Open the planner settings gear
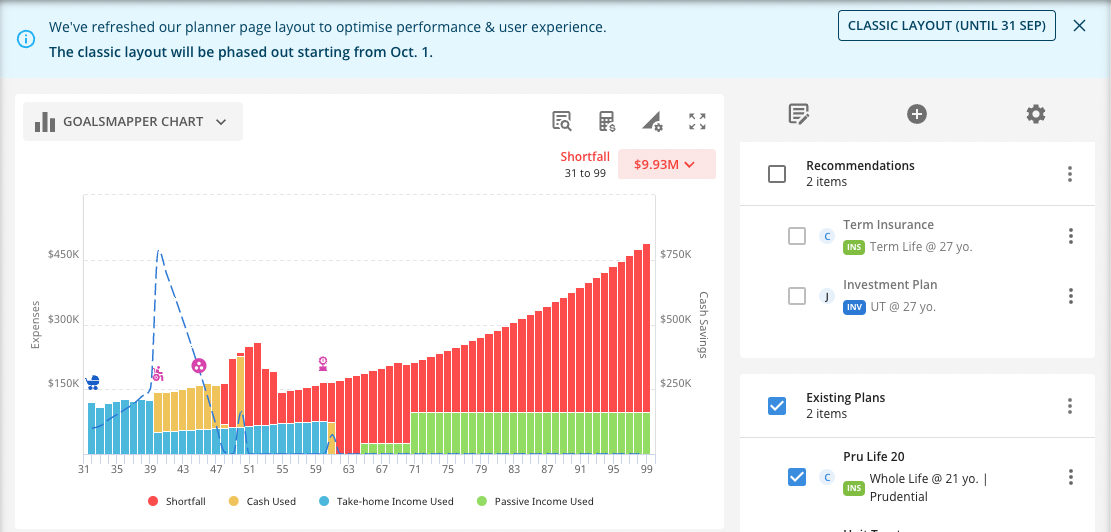The height and width of the screenshot is (532, 1111). coord(1036,114)
